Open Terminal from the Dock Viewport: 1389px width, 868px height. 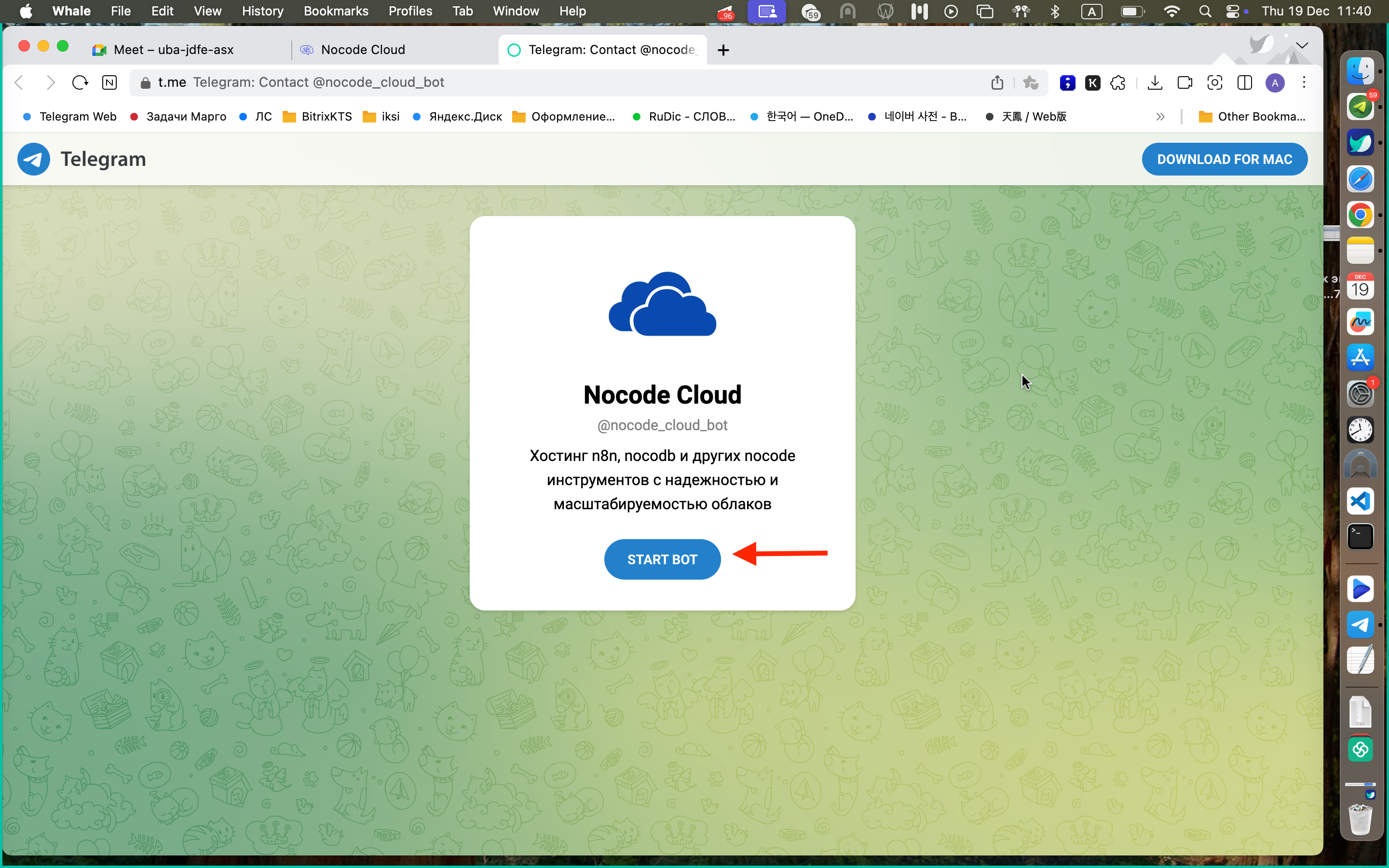[x=1360, y=537]
